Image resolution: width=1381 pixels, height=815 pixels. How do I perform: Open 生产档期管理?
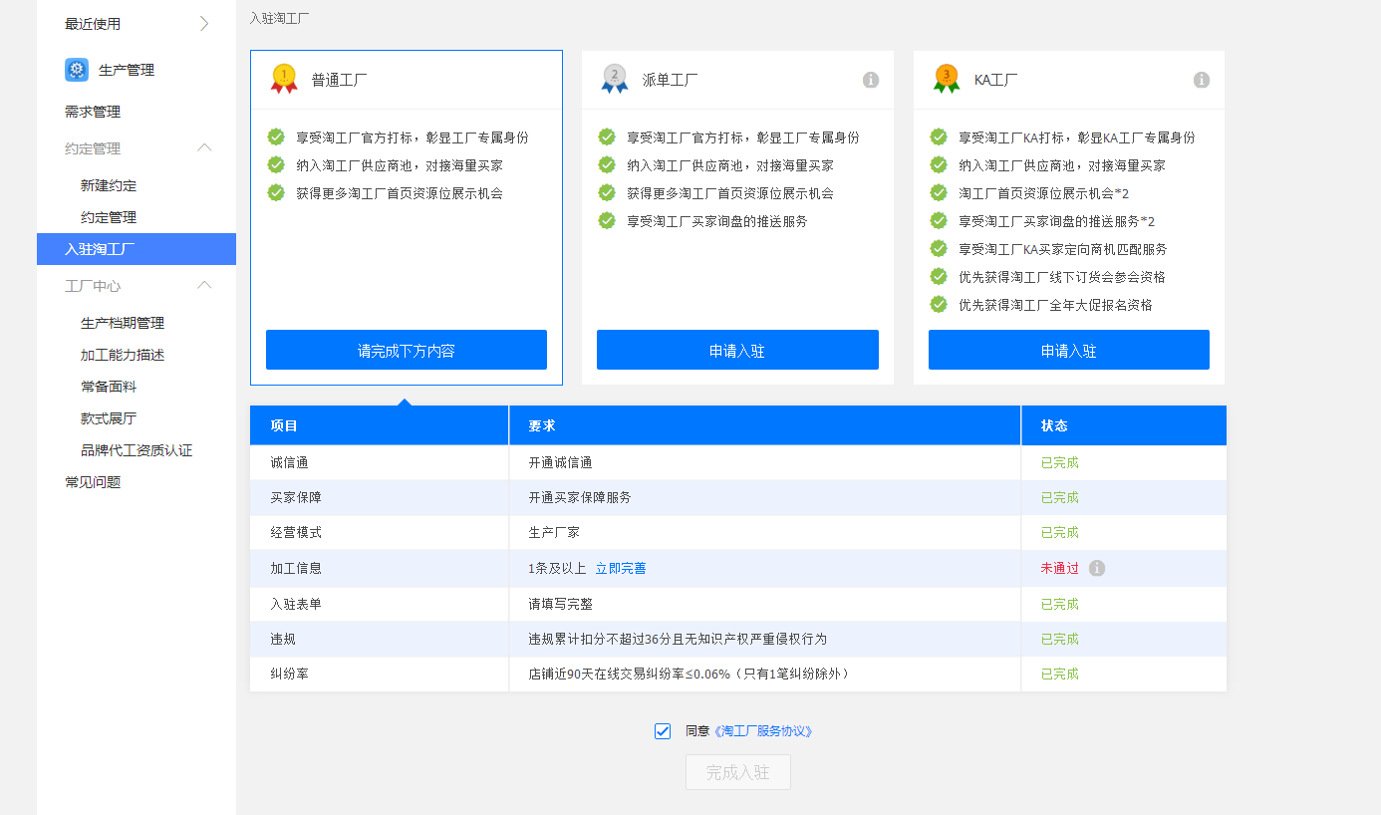[x=123, y=323]
